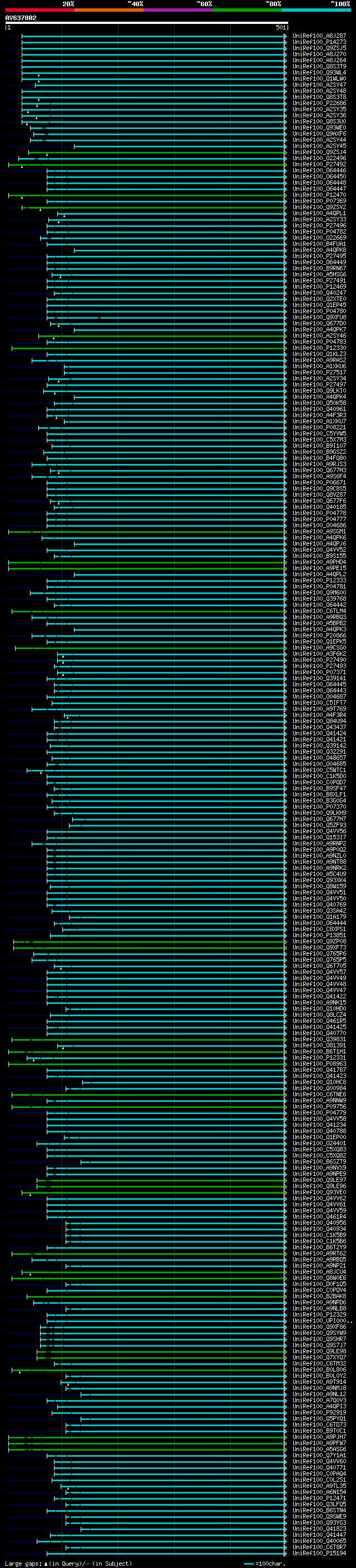Open hit UniRef100_P14273
This screenshot has width=356, height=1568.
click(319, 42)
